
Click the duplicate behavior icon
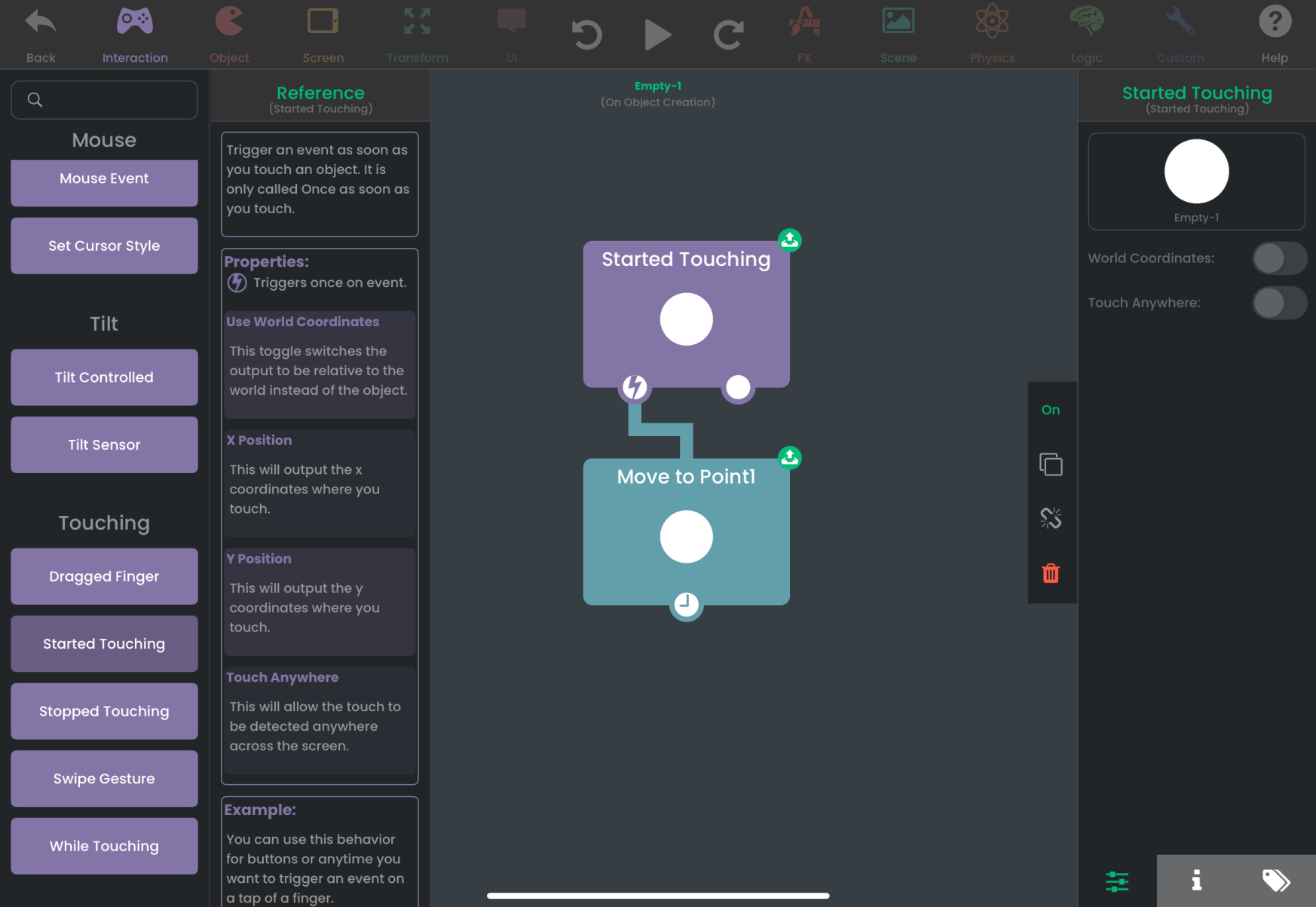click(1051, 464)
